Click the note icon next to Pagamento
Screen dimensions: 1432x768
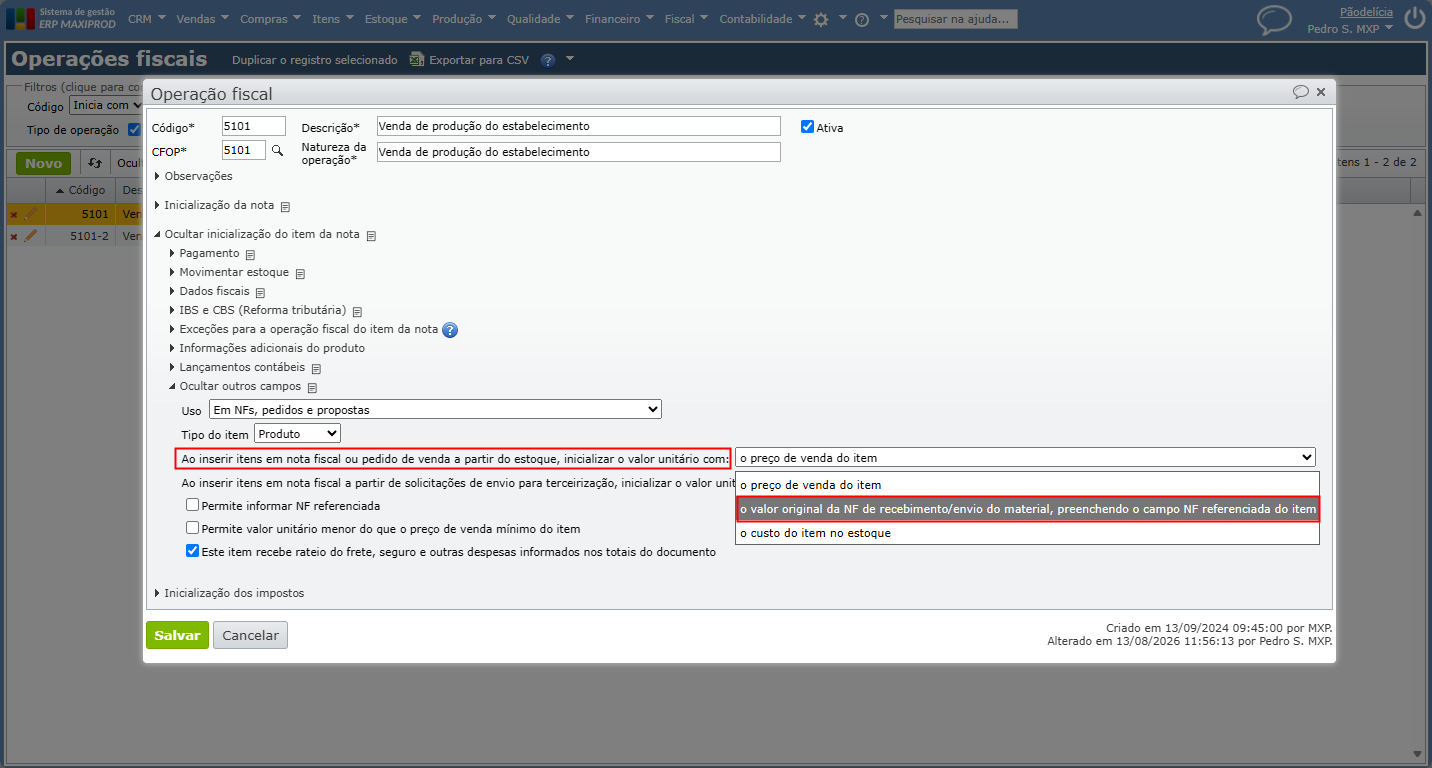click(250, 255)
